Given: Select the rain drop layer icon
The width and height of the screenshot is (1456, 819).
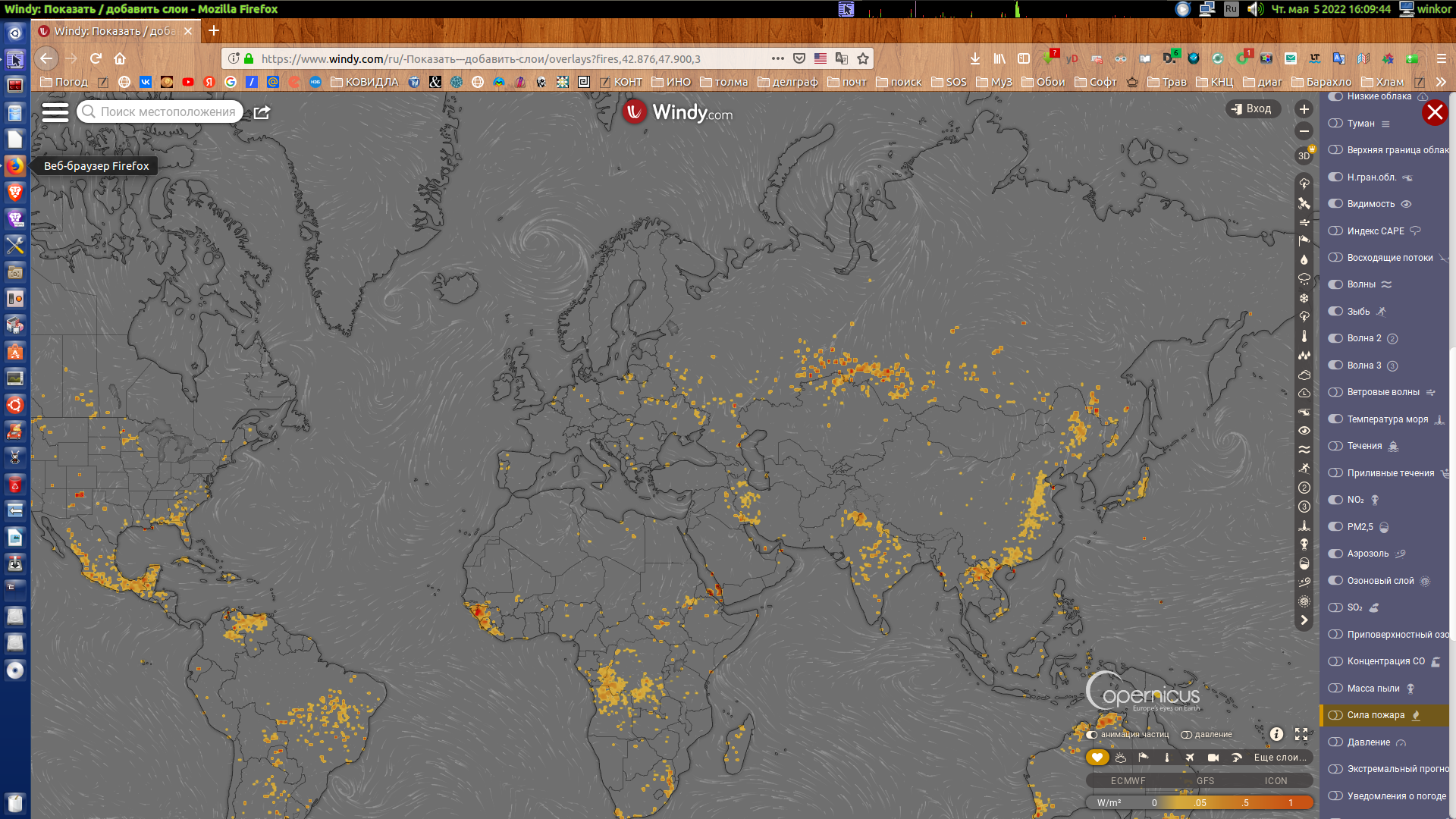Looking at the screenshot, I should tap(1304, 259).
